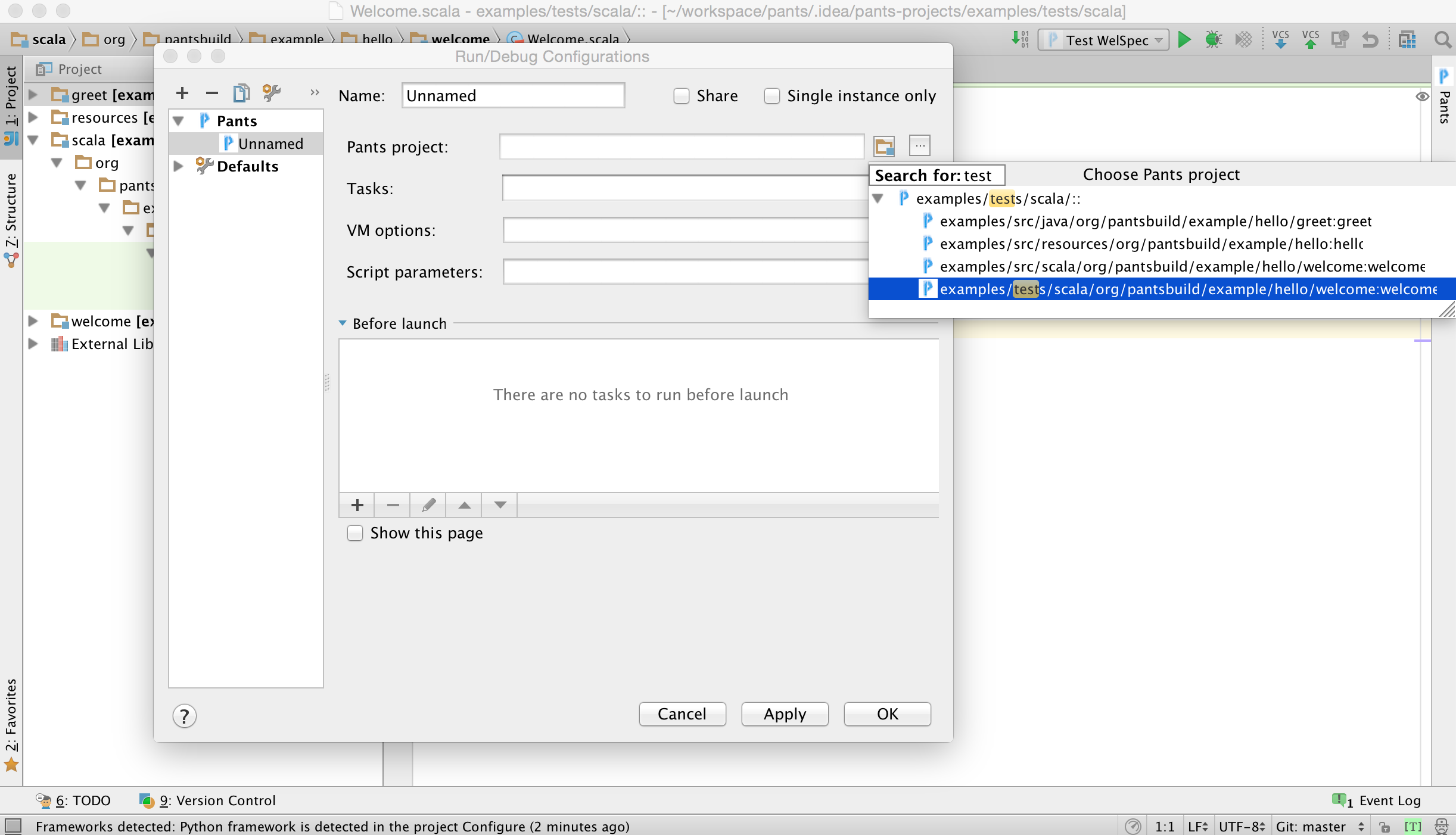Click the search everywhere magnifier icon

click(x=1442, y=40)
